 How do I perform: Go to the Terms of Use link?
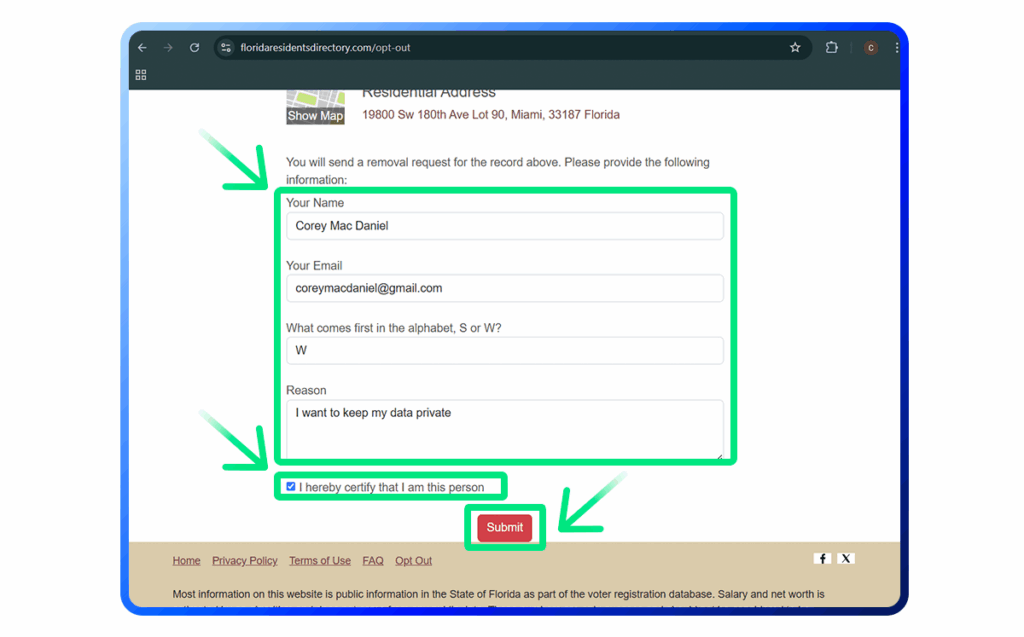click(320, 561)
